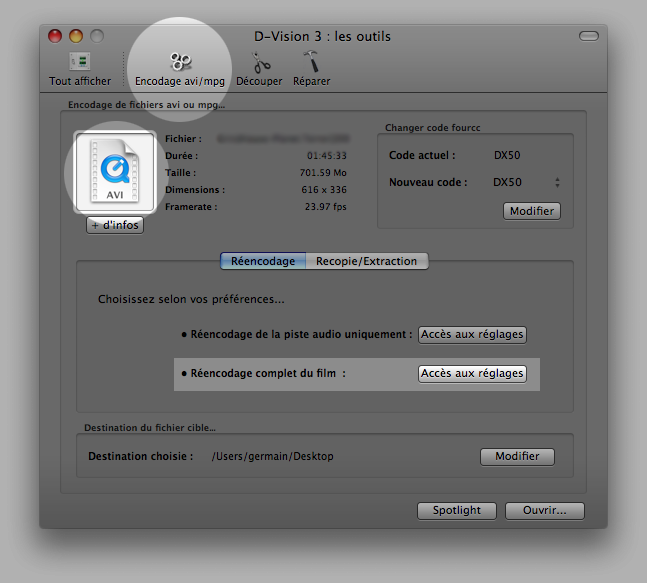Switch to the Recopie/Extraction tab

(367, 261)
